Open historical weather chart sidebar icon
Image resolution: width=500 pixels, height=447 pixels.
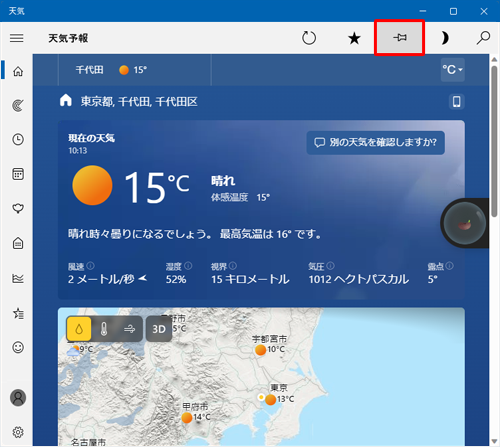point(18,278)
